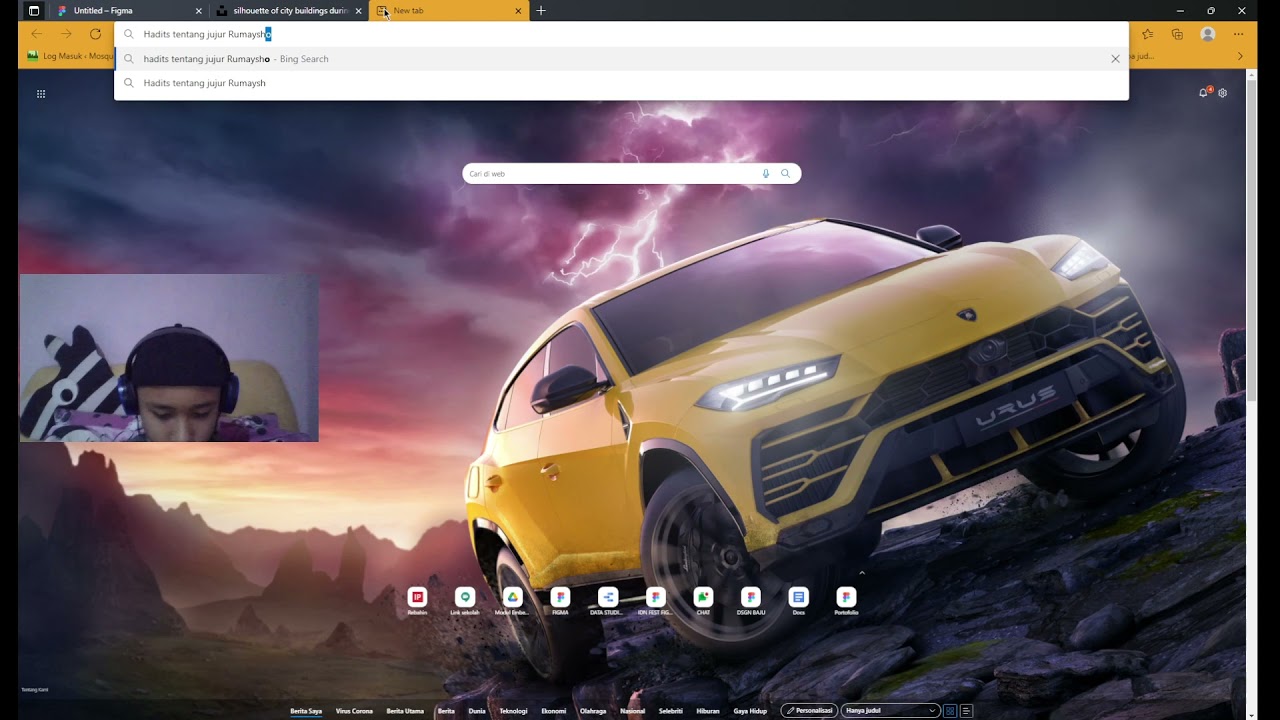
Task: Close the silhouette of city buildings tab
Action: click(358, 11)
